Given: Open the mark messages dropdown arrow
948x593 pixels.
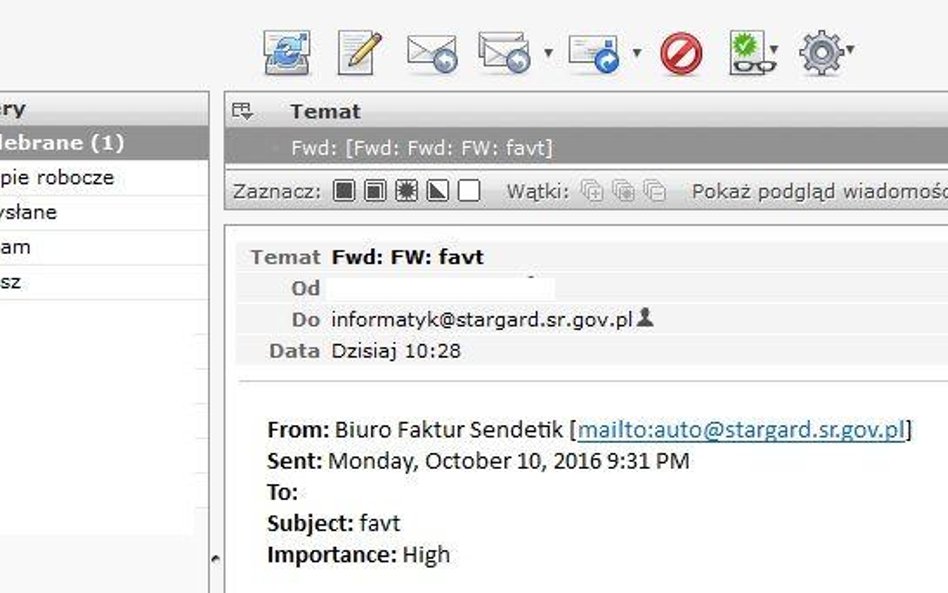Looking at the screenshot, I should click(x=774, y=49).
